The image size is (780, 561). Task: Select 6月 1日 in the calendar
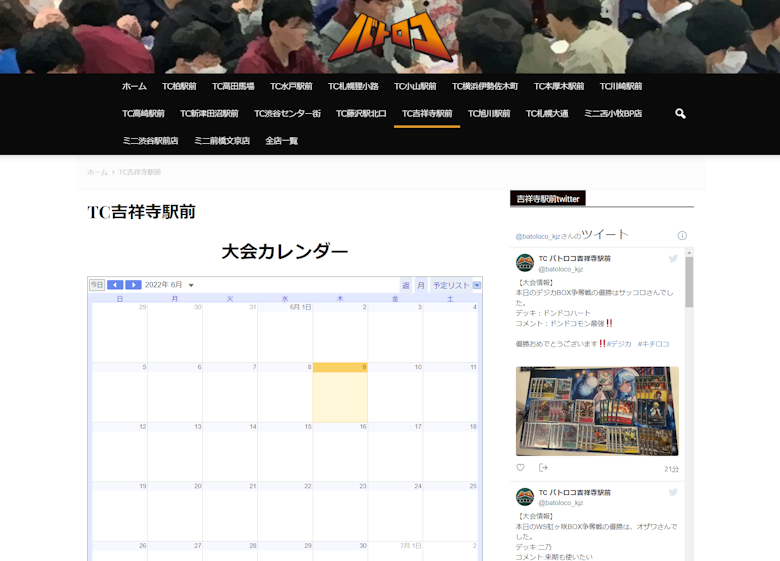click(285, 332)
